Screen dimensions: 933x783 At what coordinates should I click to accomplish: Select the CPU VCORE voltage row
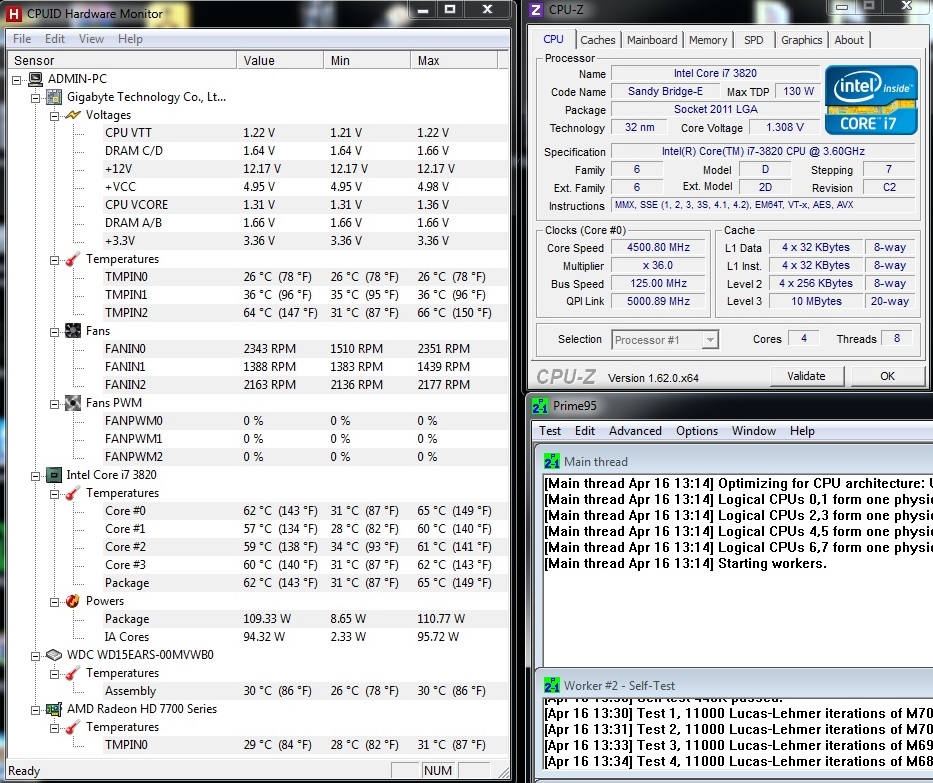306,205
